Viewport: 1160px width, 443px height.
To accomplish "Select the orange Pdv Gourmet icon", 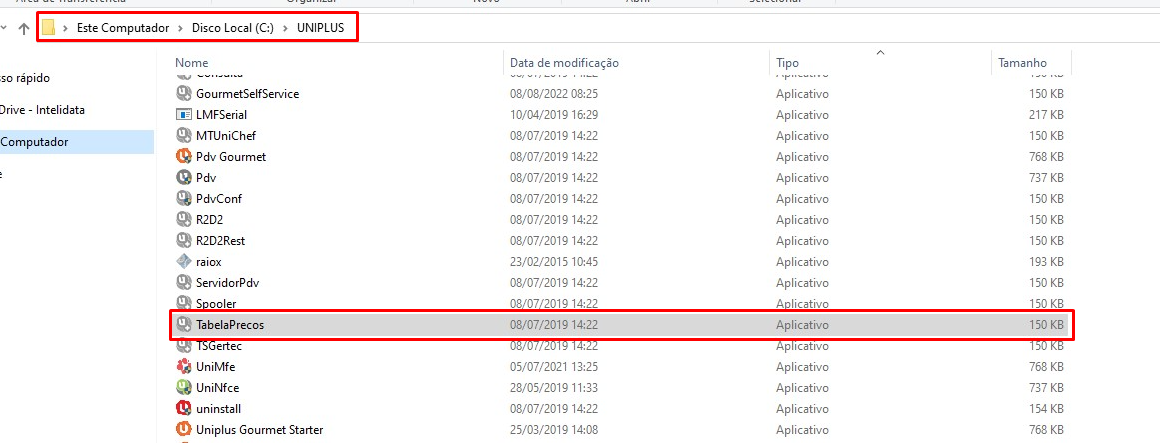I will pyautogui.click(x=183, y=157).
